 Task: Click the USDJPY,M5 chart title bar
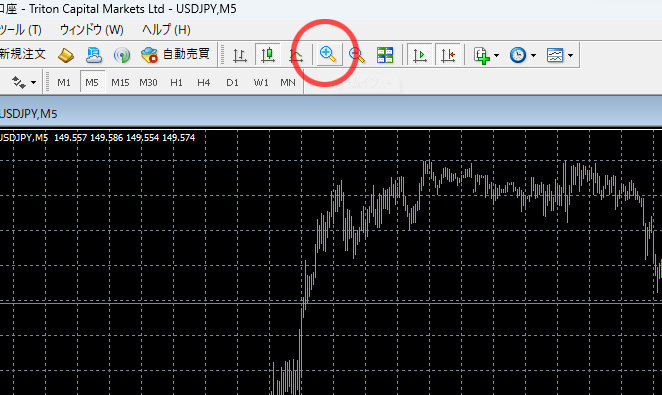point(331,114)
